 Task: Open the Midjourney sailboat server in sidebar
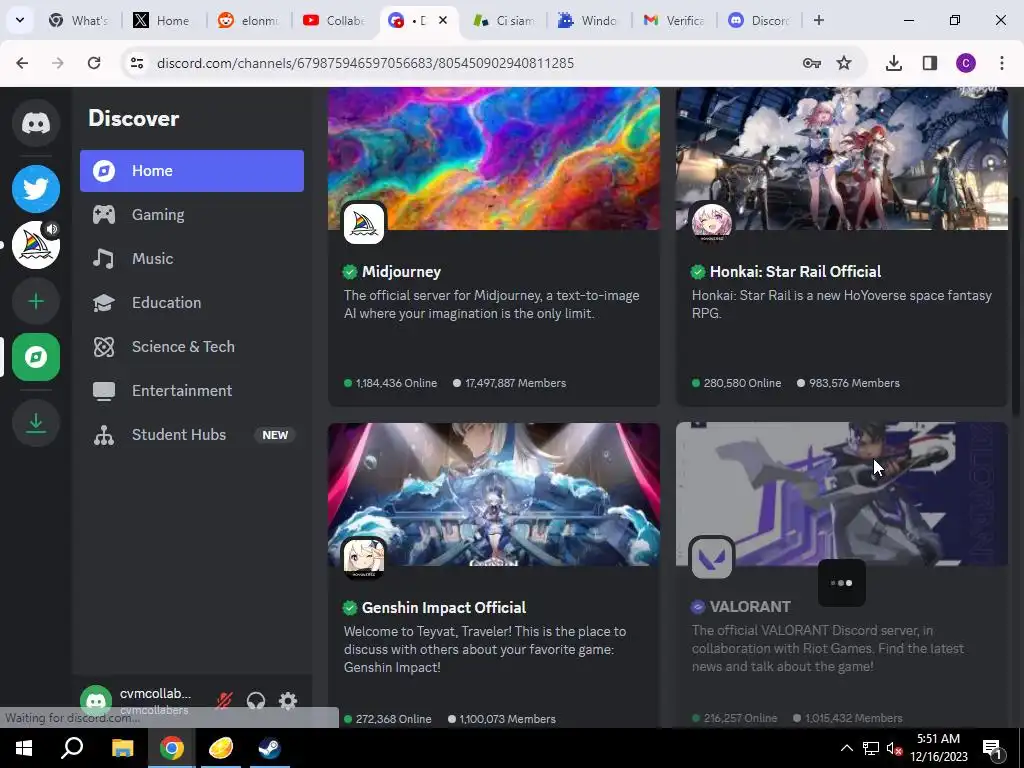[x=36, y=245]
